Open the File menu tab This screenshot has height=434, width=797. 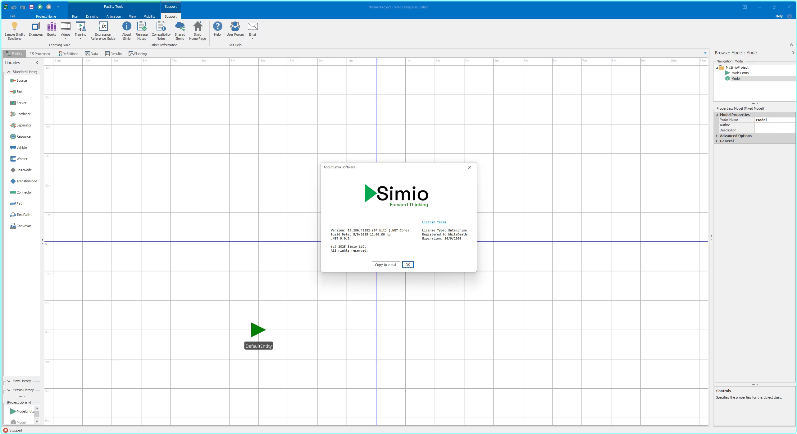coord(12,16)
